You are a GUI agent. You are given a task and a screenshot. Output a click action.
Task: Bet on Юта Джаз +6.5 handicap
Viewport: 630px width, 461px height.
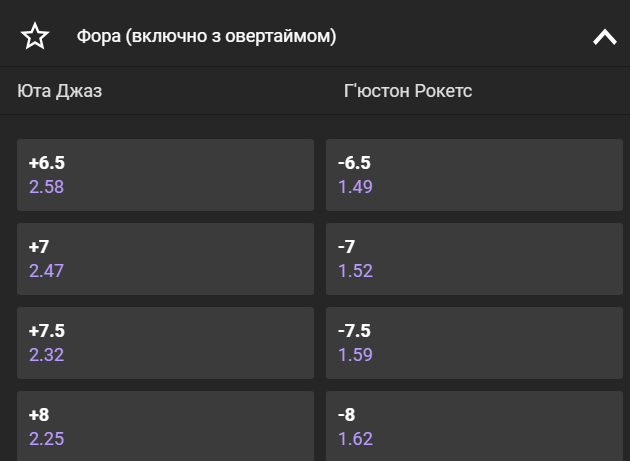[x=166, y=175]
